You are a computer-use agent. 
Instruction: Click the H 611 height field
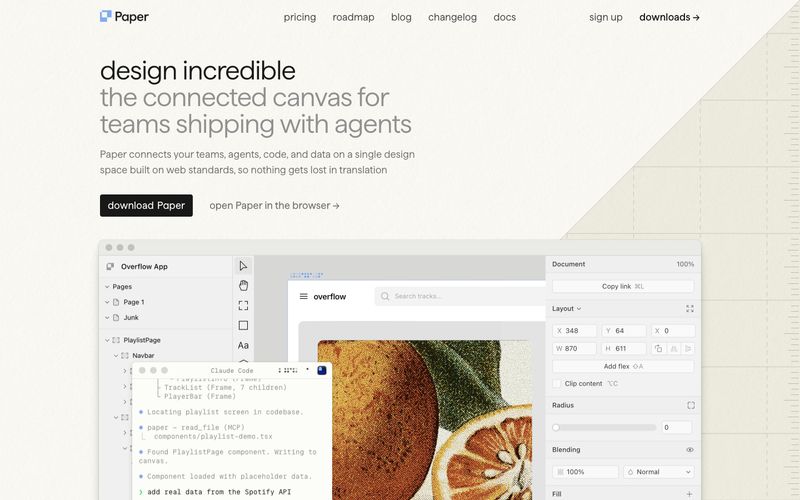(x=623, y=348)
